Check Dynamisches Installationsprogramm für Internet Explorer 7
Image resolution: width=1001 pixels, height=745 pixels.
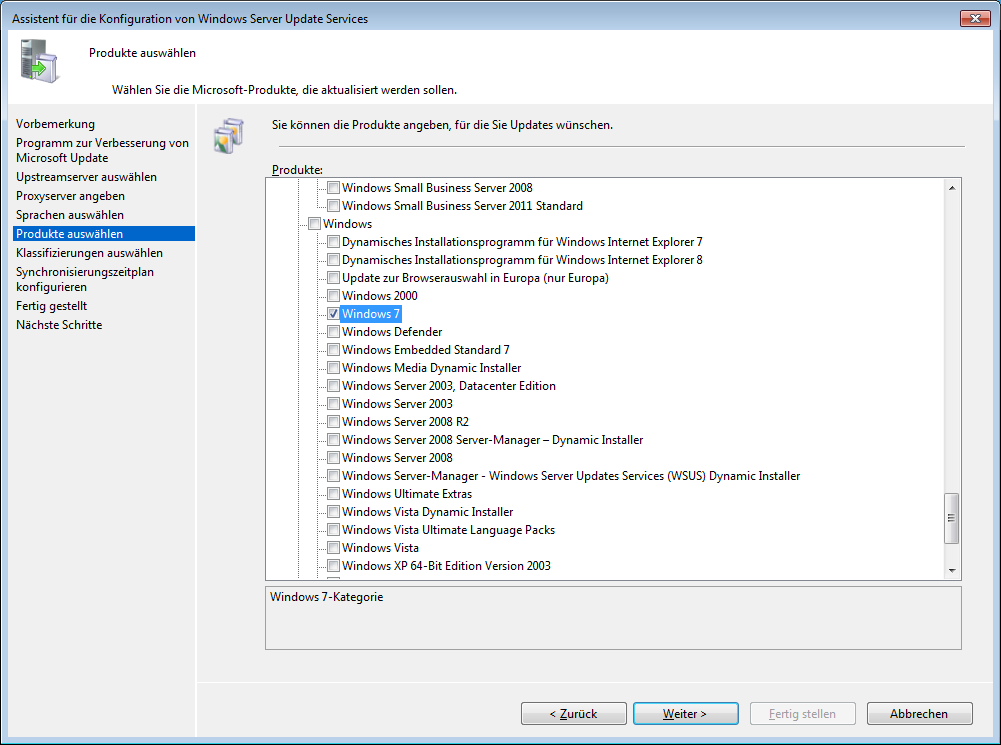pyautogui.click(x=333, y=242)
